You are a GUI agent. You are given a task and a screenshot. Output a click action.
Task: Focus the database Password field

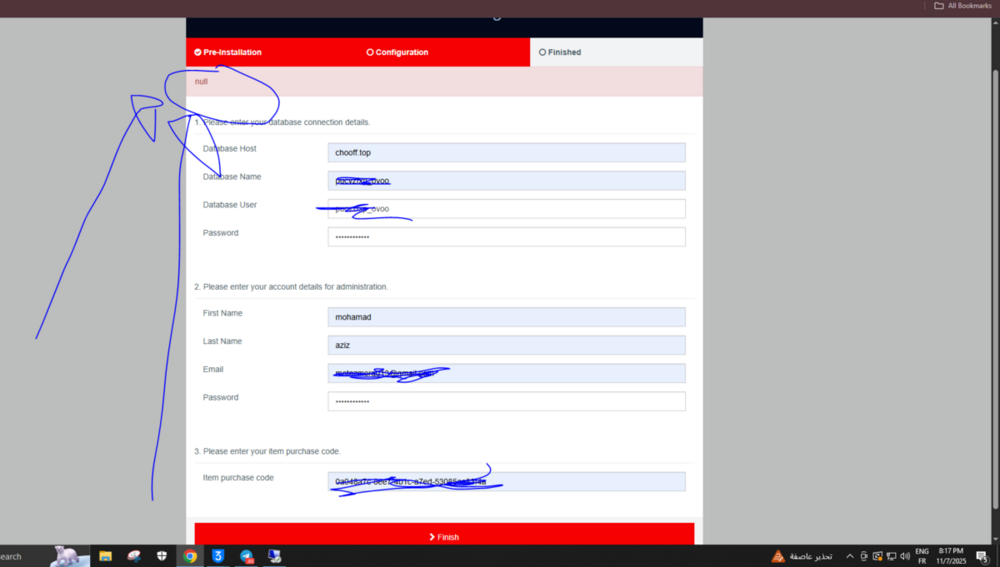click(506, 237)
